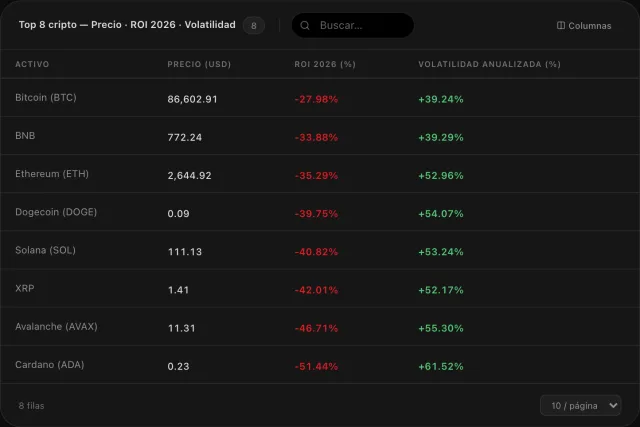Focus the Buscar search field
The width and height of the screenshot is (640, 427).
pyautogui.click(x=353, y=25)
